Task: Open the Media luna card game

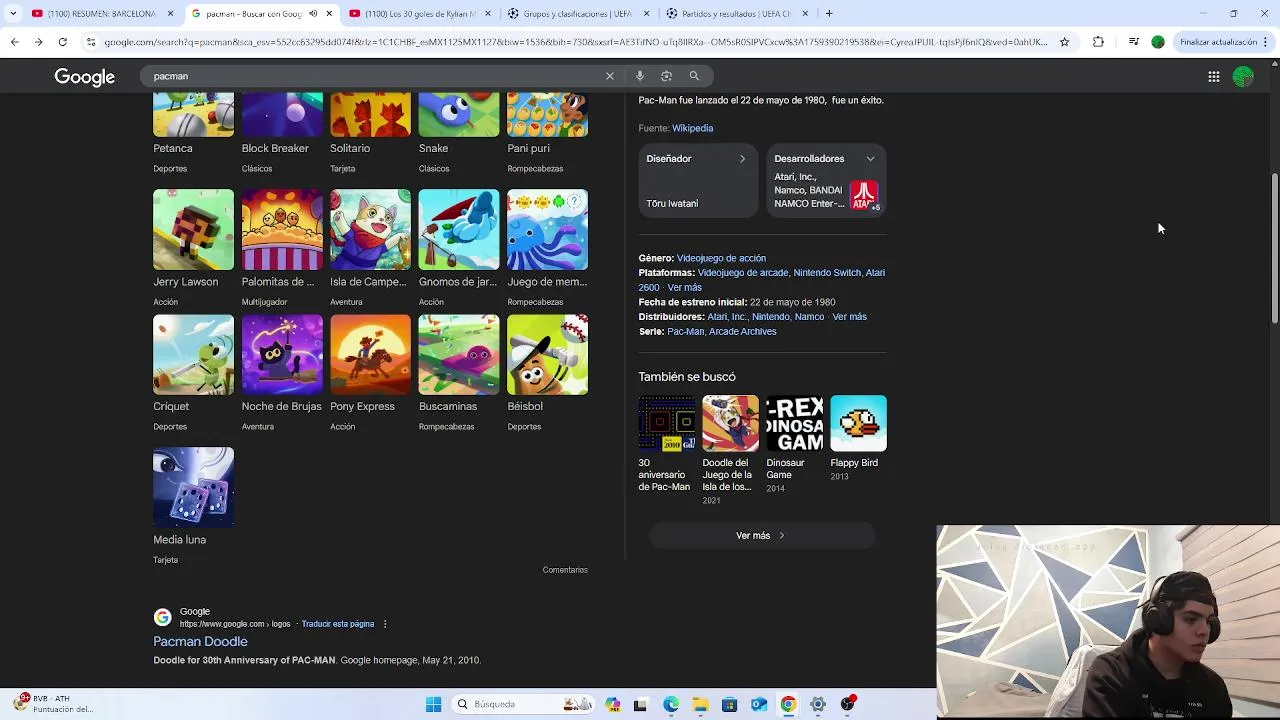Action: [193, 487]
